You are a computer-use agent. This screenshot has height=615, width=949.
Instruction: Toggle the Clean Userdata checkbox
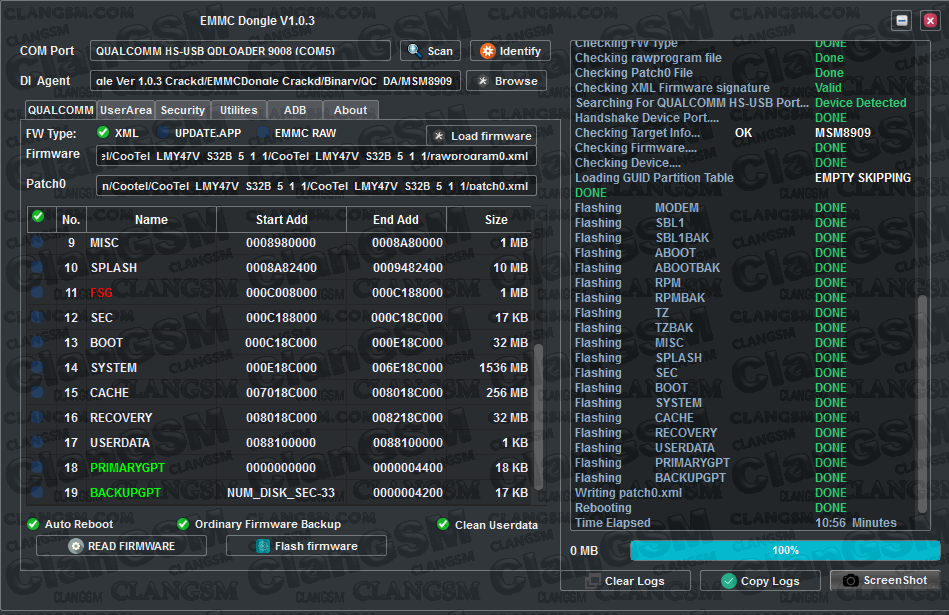click(443, 524)
